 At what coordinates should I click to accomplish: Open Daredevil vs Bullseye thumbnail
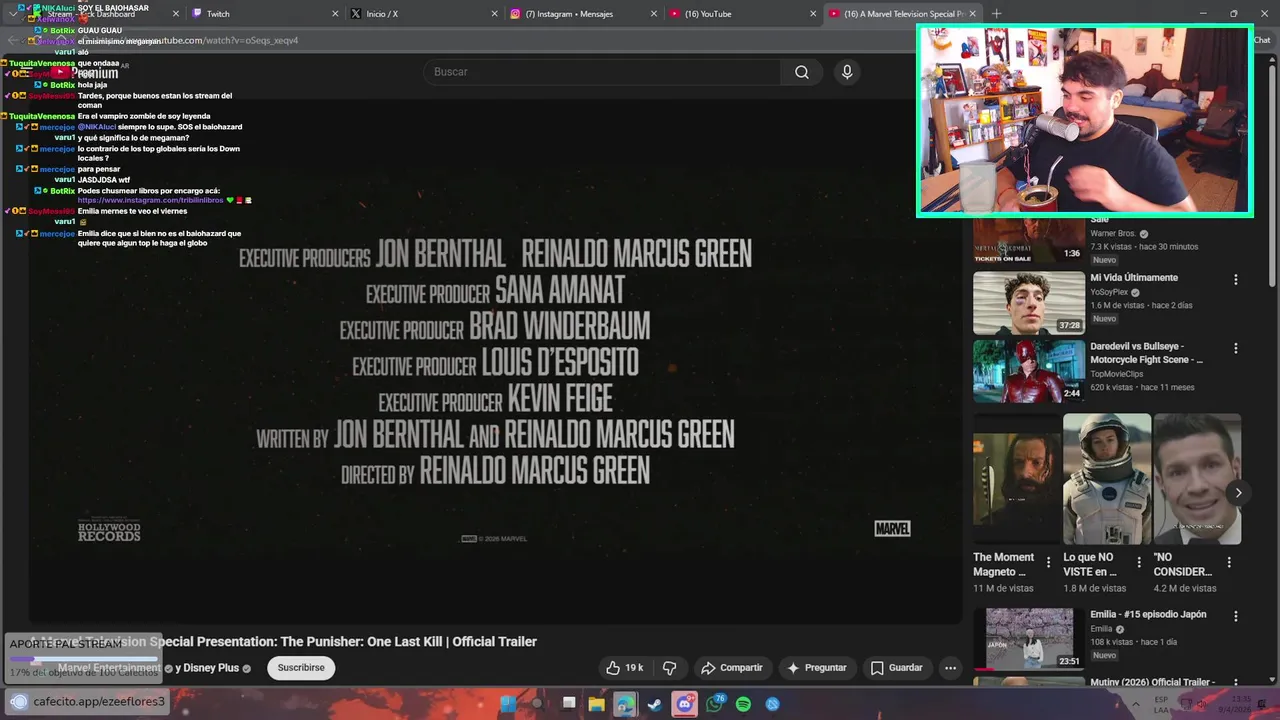[1029, 371]
